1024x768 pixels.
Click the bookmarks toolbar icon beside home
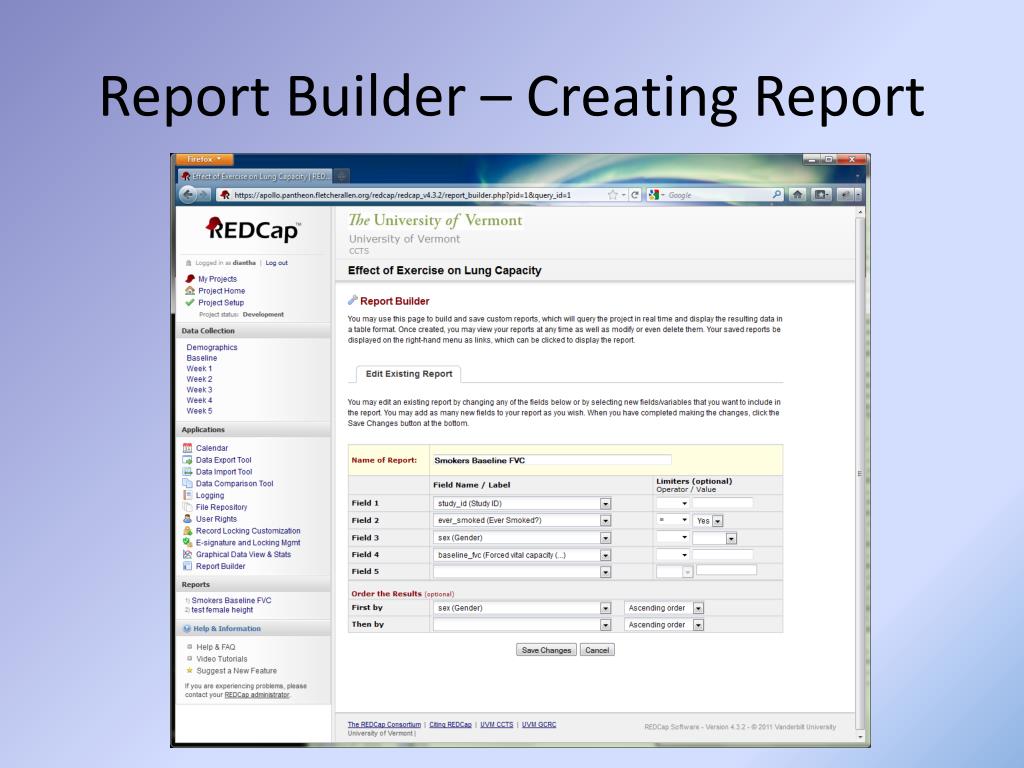pyautogui.click(x=821, y=195)
